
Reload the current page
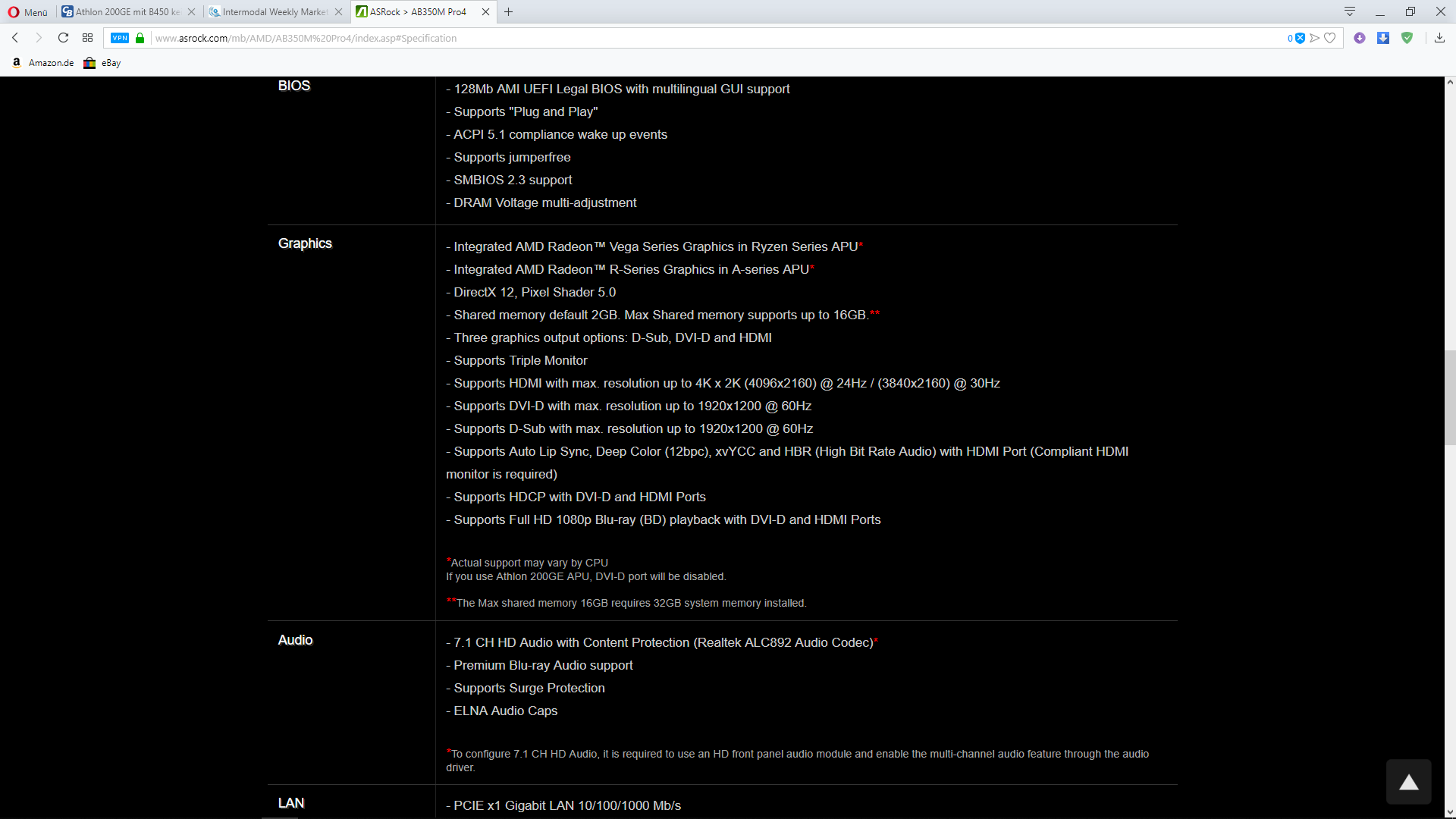point(64,38)
